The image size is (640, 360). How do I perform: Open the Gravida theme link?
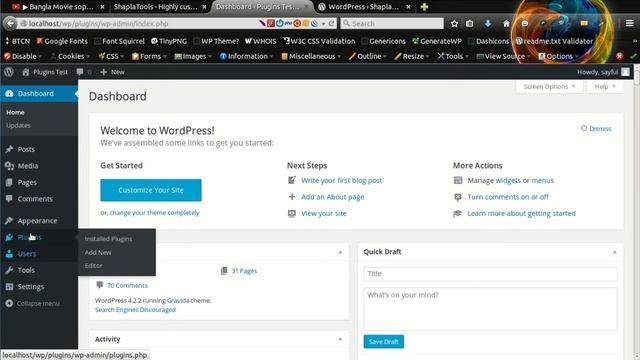[178, 300]
